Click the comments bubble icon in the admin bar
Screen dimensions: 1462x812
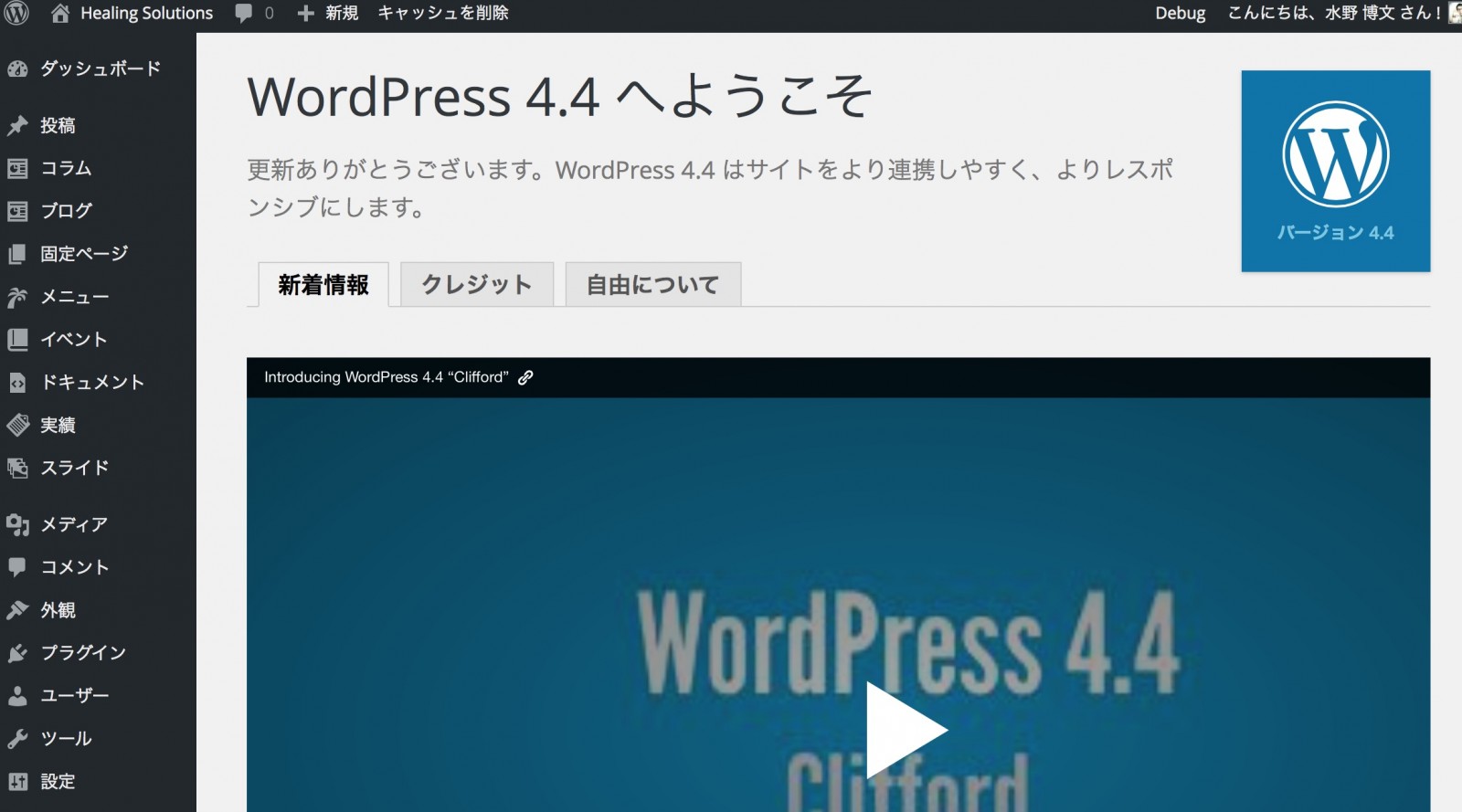point(244,14)
